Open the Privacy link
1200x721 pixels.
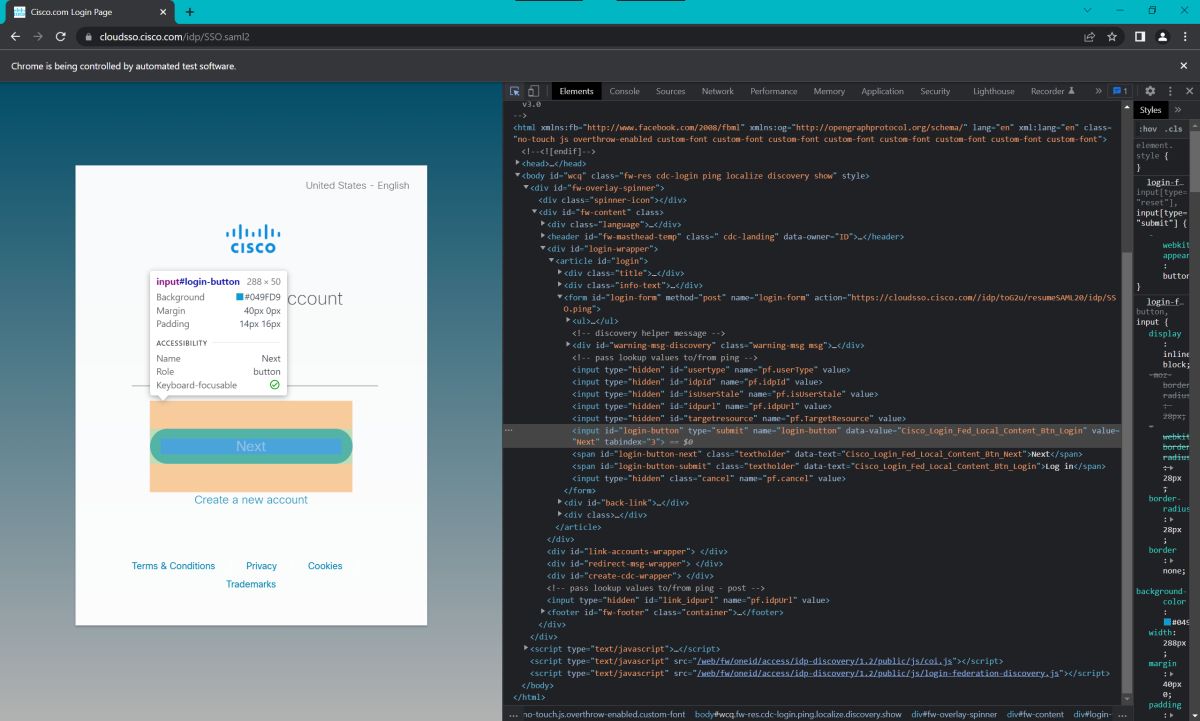tap(261, 566)
